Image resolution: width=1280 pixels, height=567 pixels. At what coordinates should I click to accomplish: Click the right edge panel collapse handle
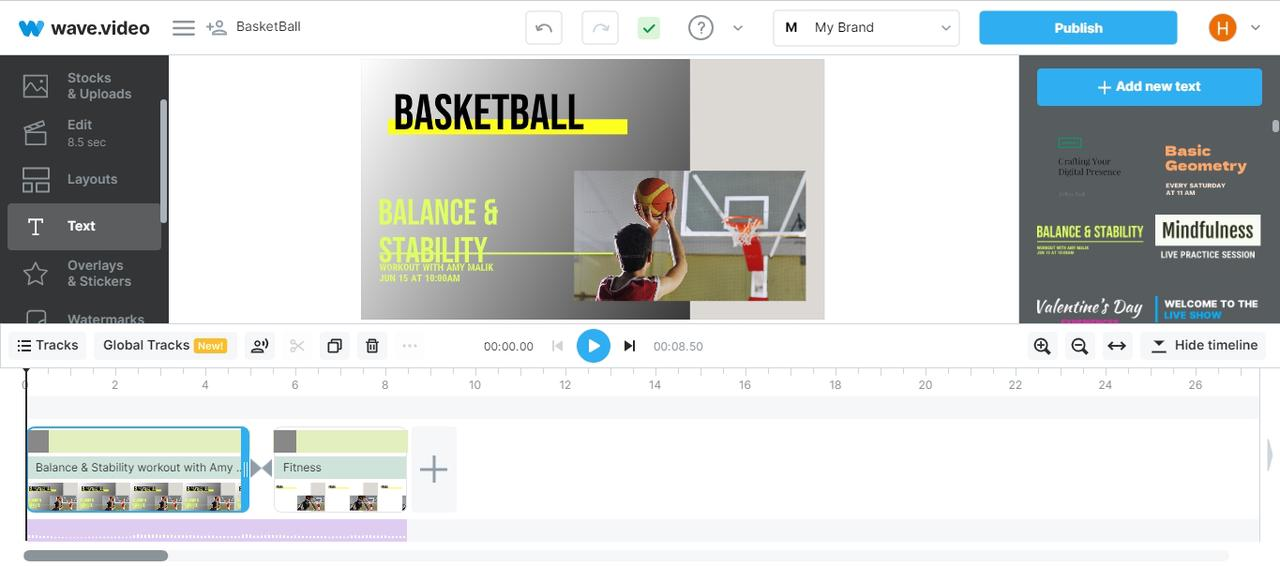tap(1270, 455)
